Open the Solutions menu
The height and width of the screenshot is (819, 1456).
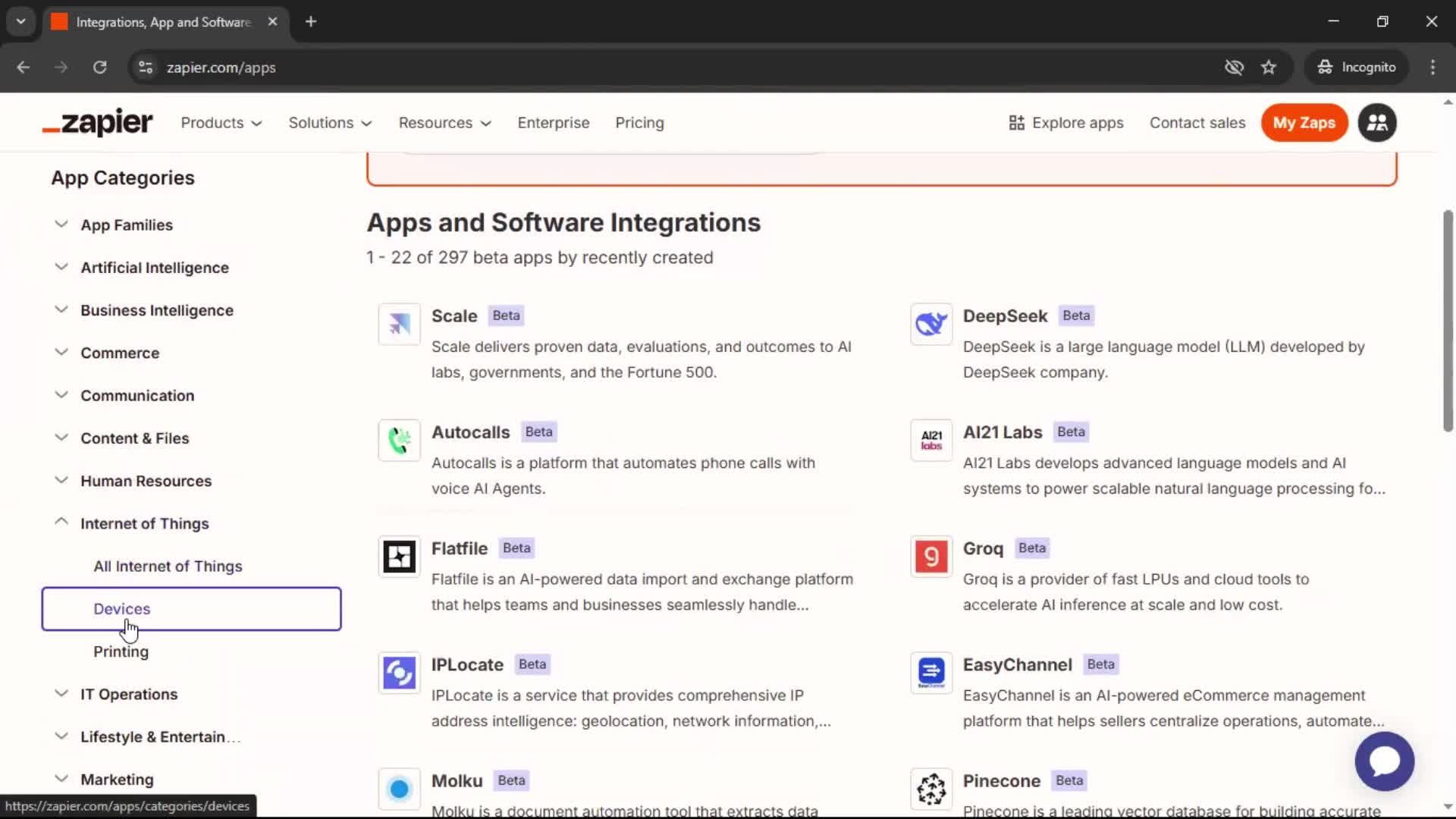[330, 123]
